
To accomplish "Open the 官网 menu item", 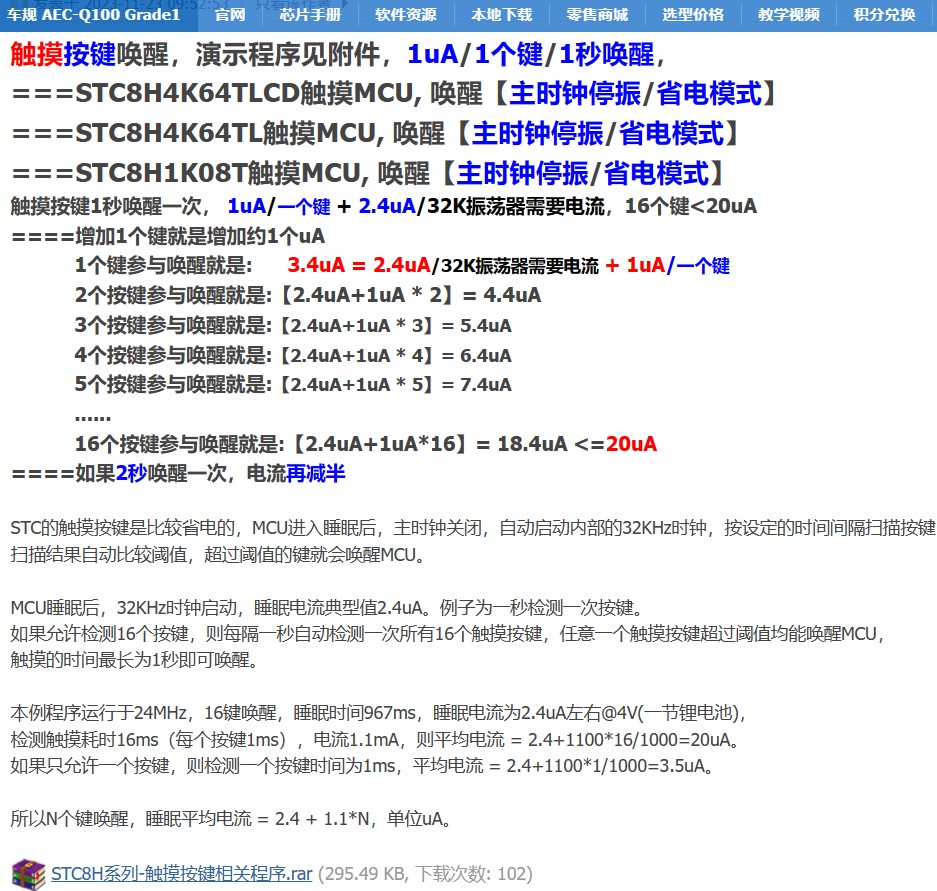I will tap(230, 14).
